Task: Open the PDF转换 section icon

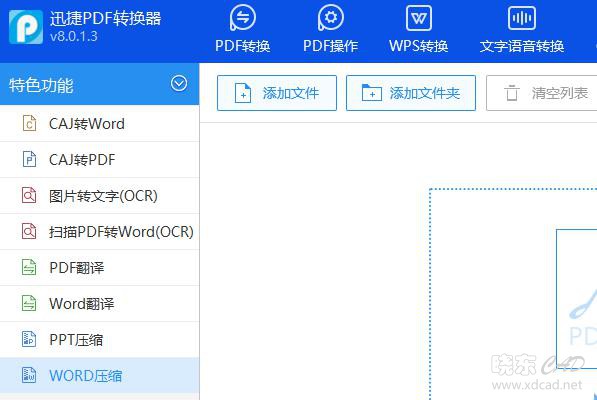Action: click(x=243, y=18)
